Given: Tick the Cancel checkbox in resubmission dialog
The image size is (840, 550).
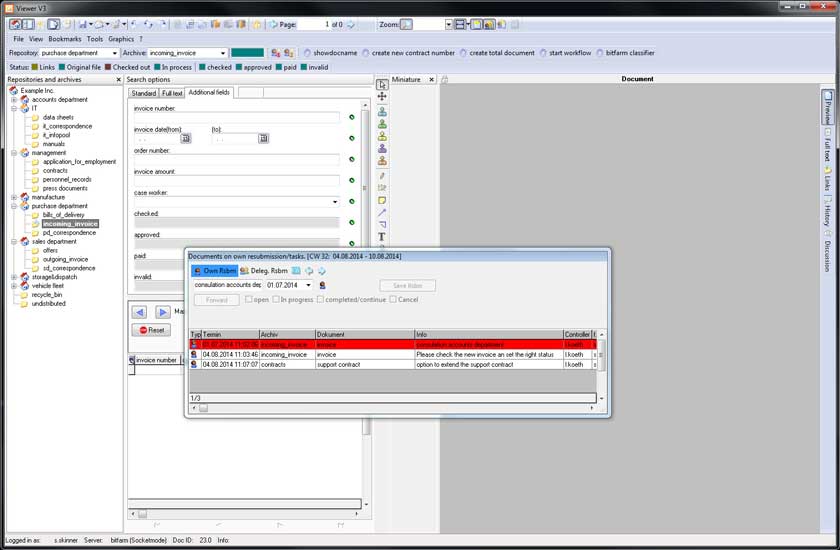Looking at the screenshot, I should tap(393, 299).
